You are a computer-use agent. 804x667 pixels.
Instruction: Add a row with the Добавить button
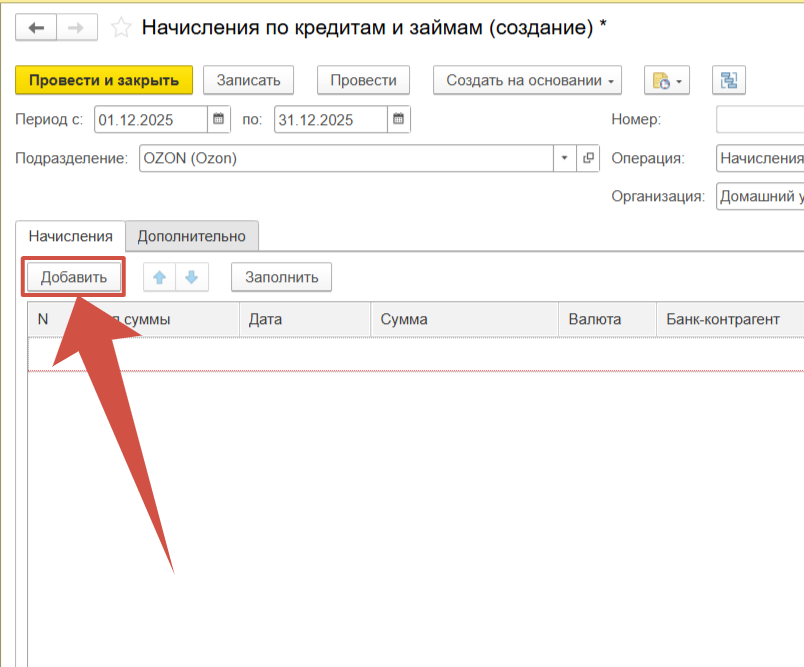(x=73, y=277)
